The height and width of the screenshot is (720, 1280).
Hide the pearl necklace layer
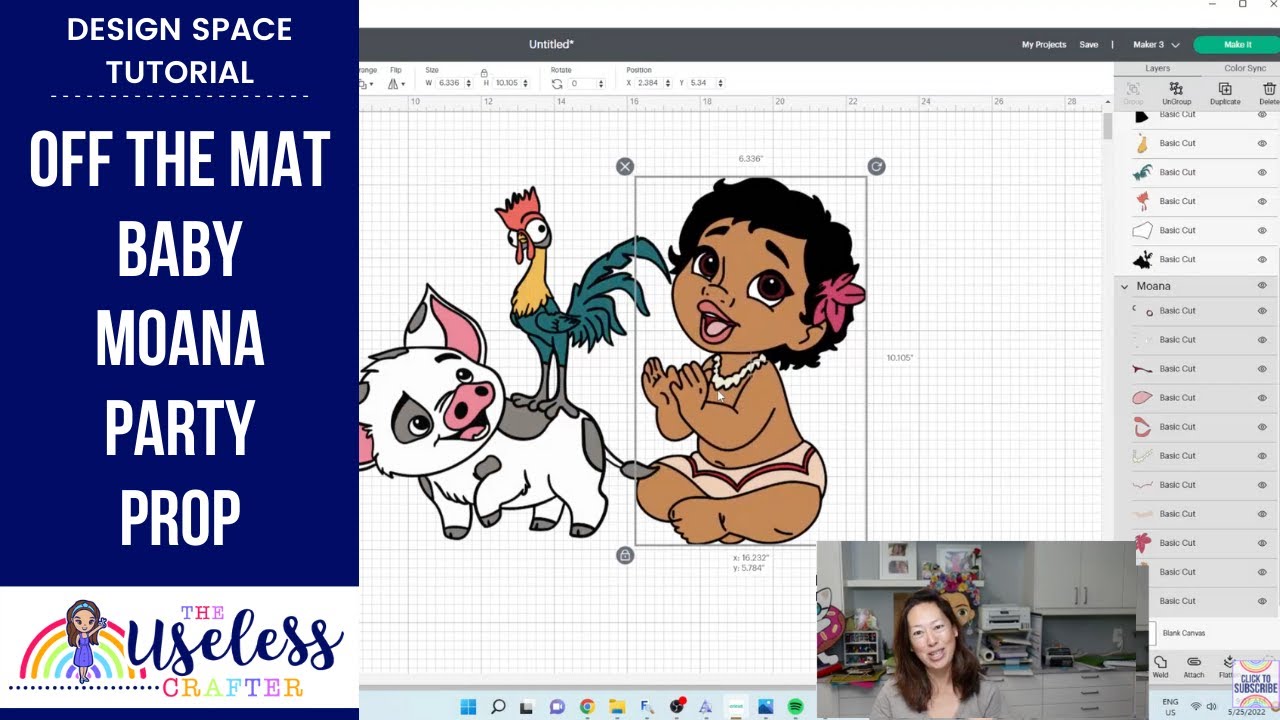pos(1262,456)
